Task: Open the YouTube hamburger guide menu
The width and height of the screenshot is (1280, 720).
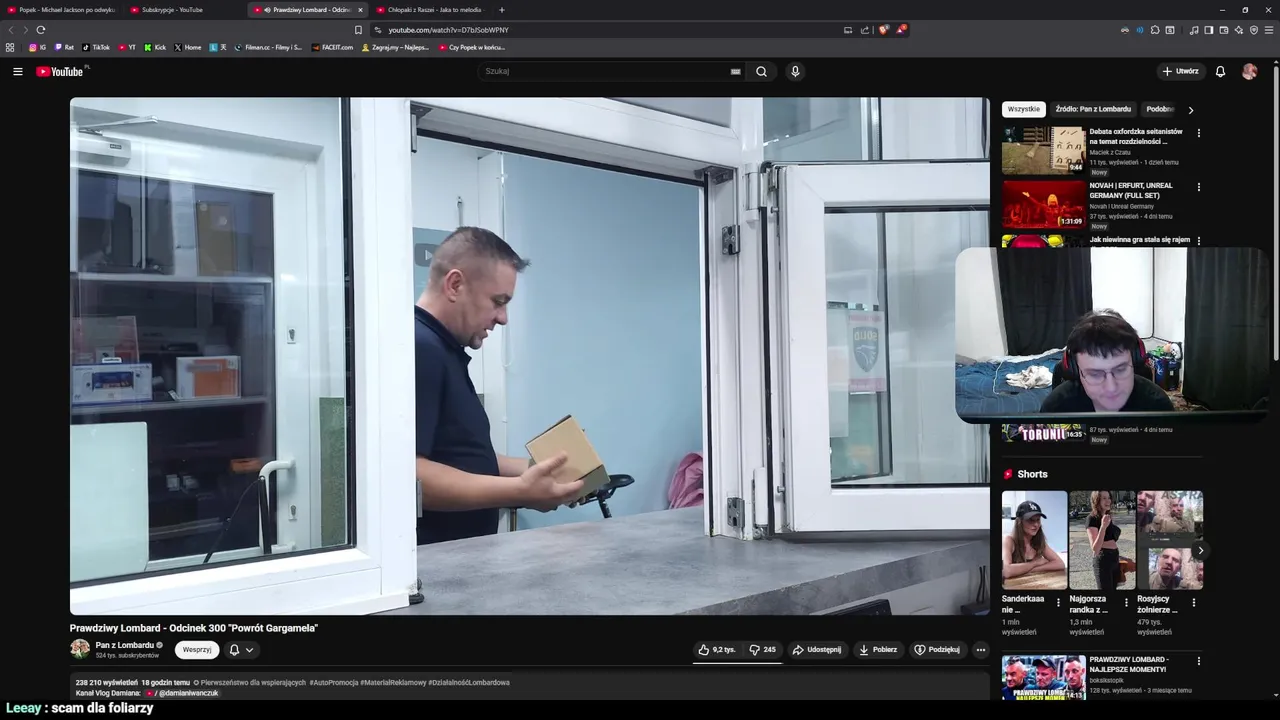Action: [x=17, y=71]
